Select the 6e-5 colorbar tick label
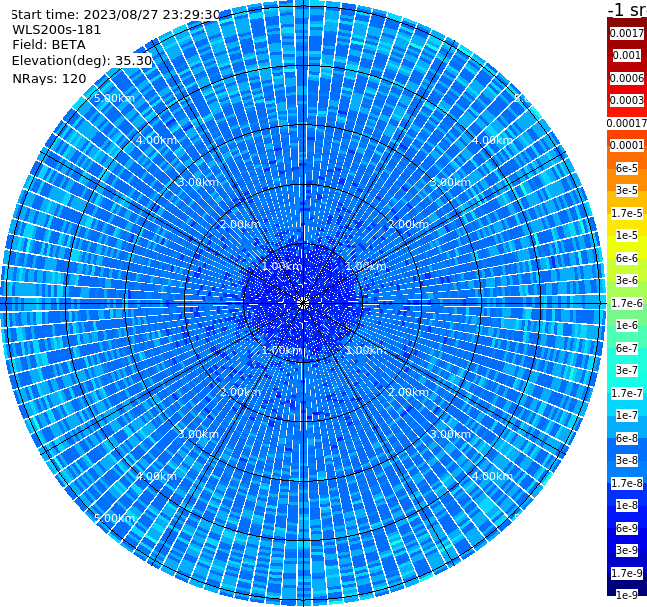Image resolution: width=647 pixels, height=607 pixels. tap(627, 168)
